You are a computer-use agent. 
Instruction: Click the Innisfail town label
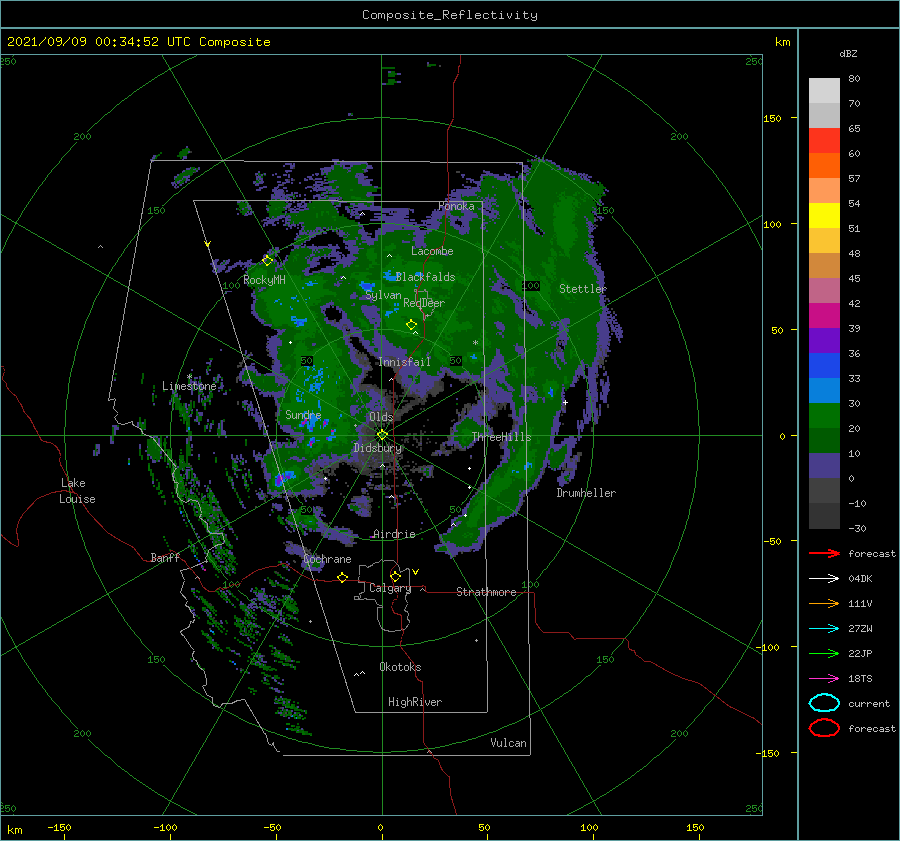tap(404, 362)
